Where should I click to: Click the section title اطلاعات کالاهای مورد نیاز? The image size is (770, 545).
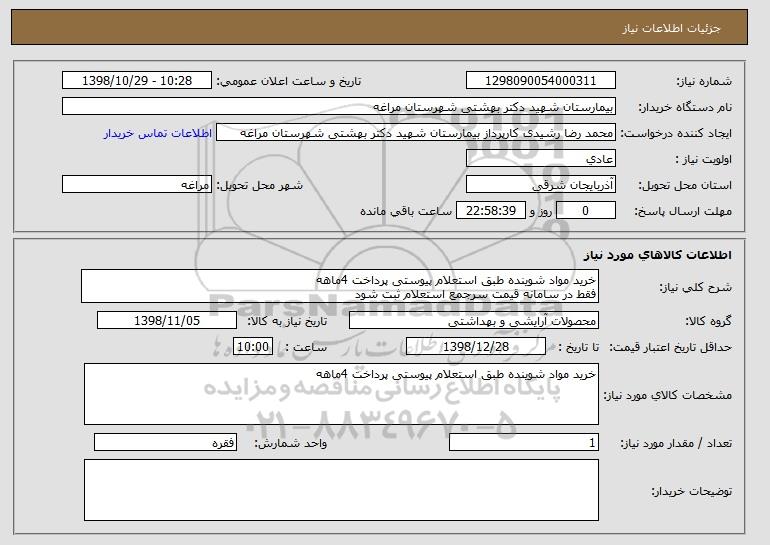pyautogui.click(x=658, y=255)
